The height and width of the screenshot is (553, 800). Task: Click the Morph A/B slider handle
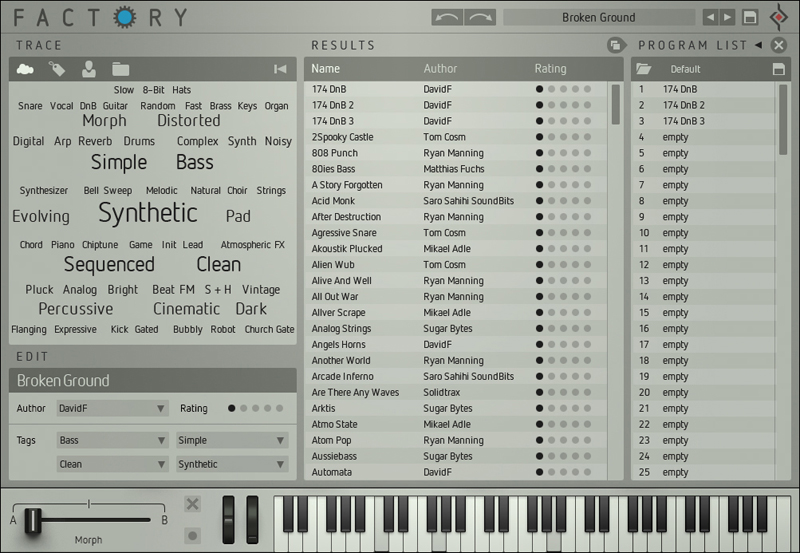(33, 521)
